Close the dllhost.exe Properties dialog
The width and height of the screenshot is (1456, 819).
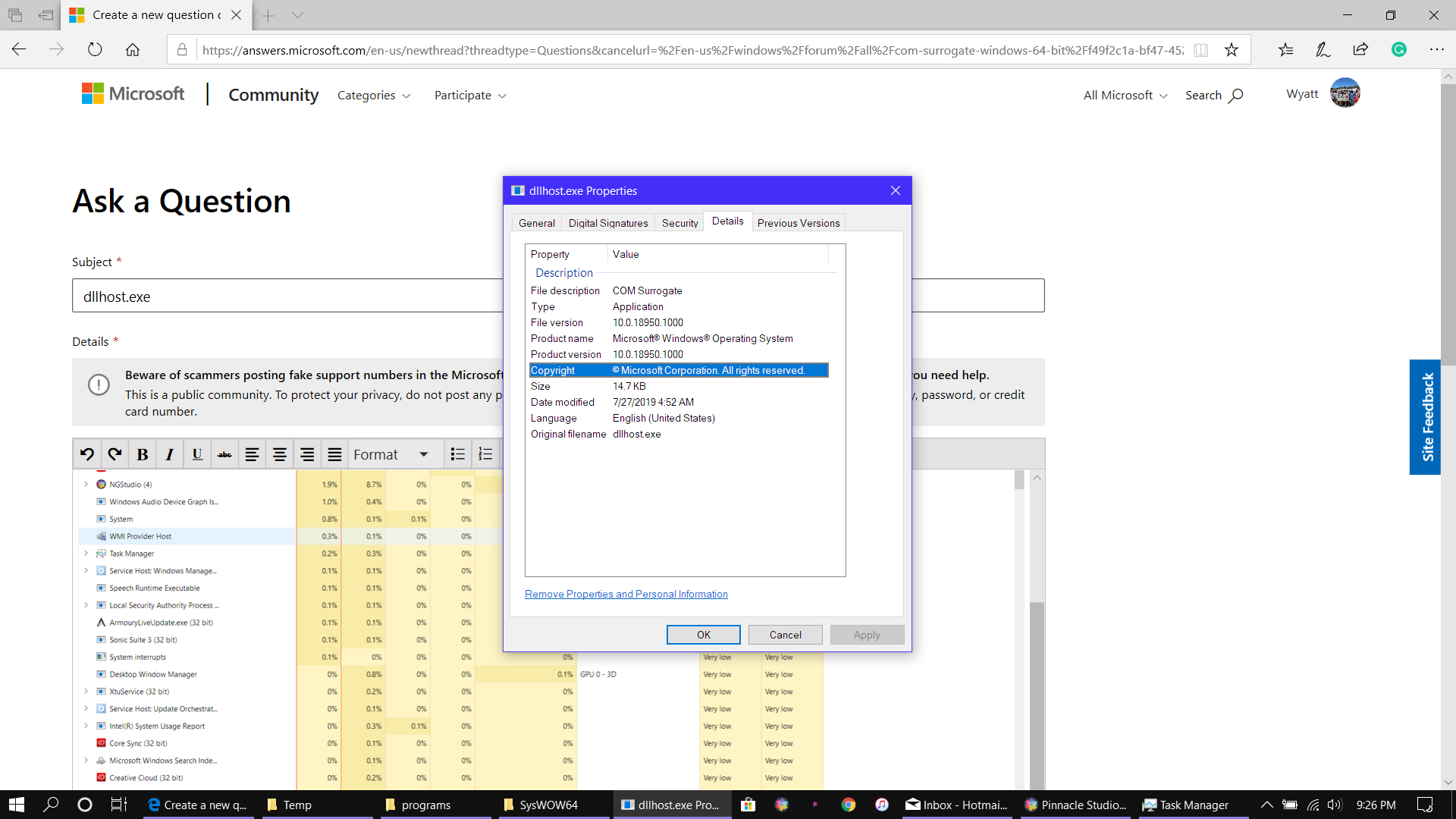896,190
